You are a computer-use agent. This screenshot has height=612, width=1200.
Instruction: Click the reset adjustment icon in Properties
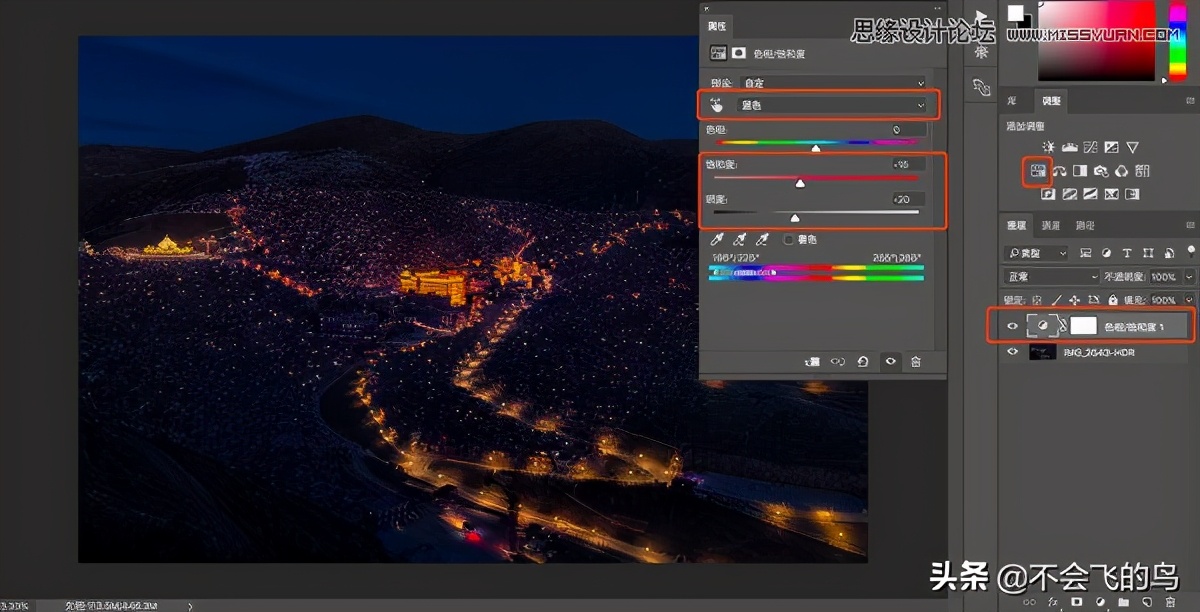(x=863, y=361)
